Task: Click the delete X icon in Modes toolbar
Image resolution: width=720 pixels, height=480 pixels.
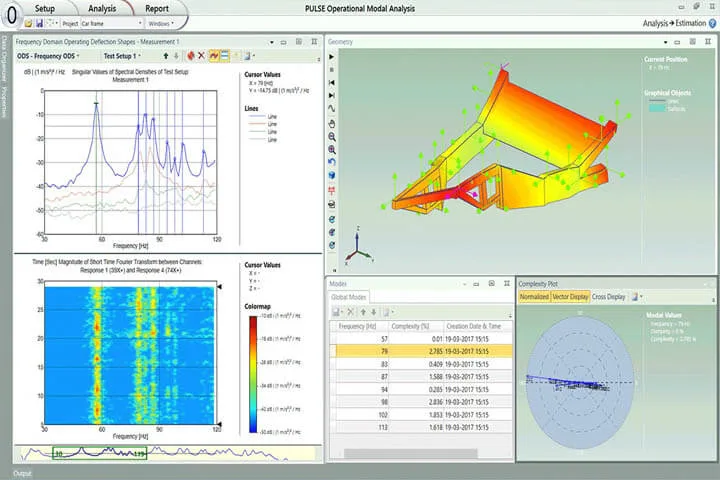Action: tap(350, 312)
